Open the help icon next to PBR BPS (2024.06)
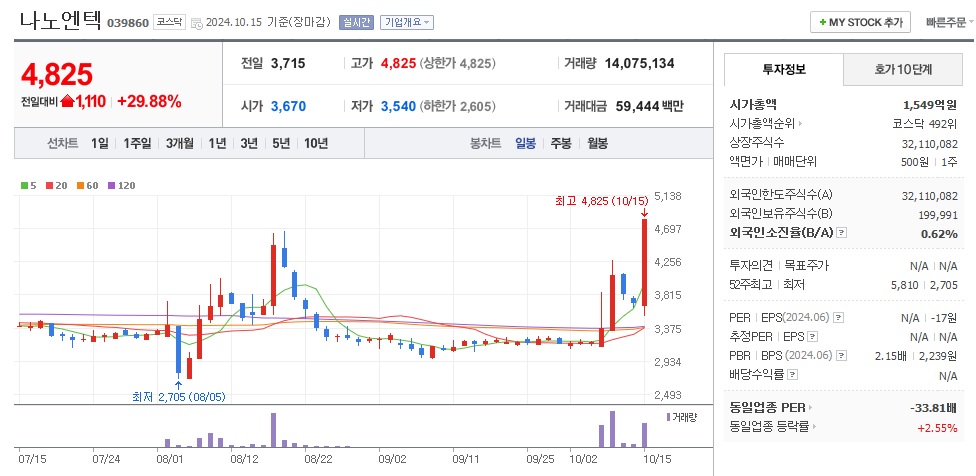This screenshot has width=976, height=476. point(842,356)
